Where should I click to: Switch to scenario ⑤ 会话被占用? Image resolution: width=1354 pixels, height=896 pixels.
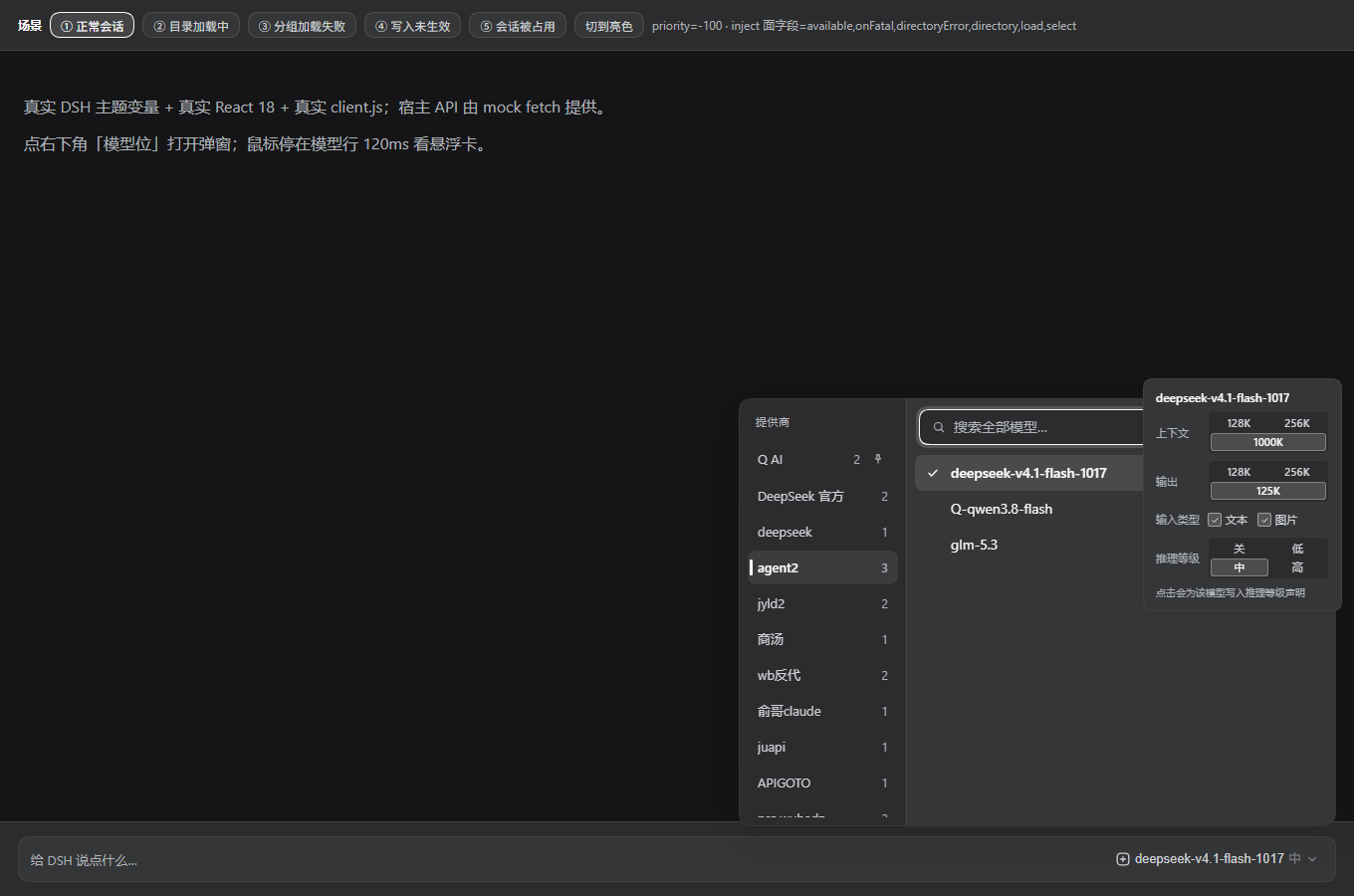pyautogui.click(x=518, y=26)
